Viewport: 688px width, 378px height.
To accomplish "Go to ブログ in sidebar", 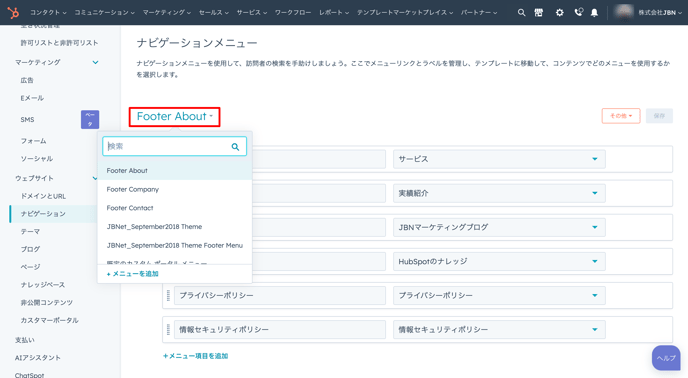I will [x=30, y=249].
